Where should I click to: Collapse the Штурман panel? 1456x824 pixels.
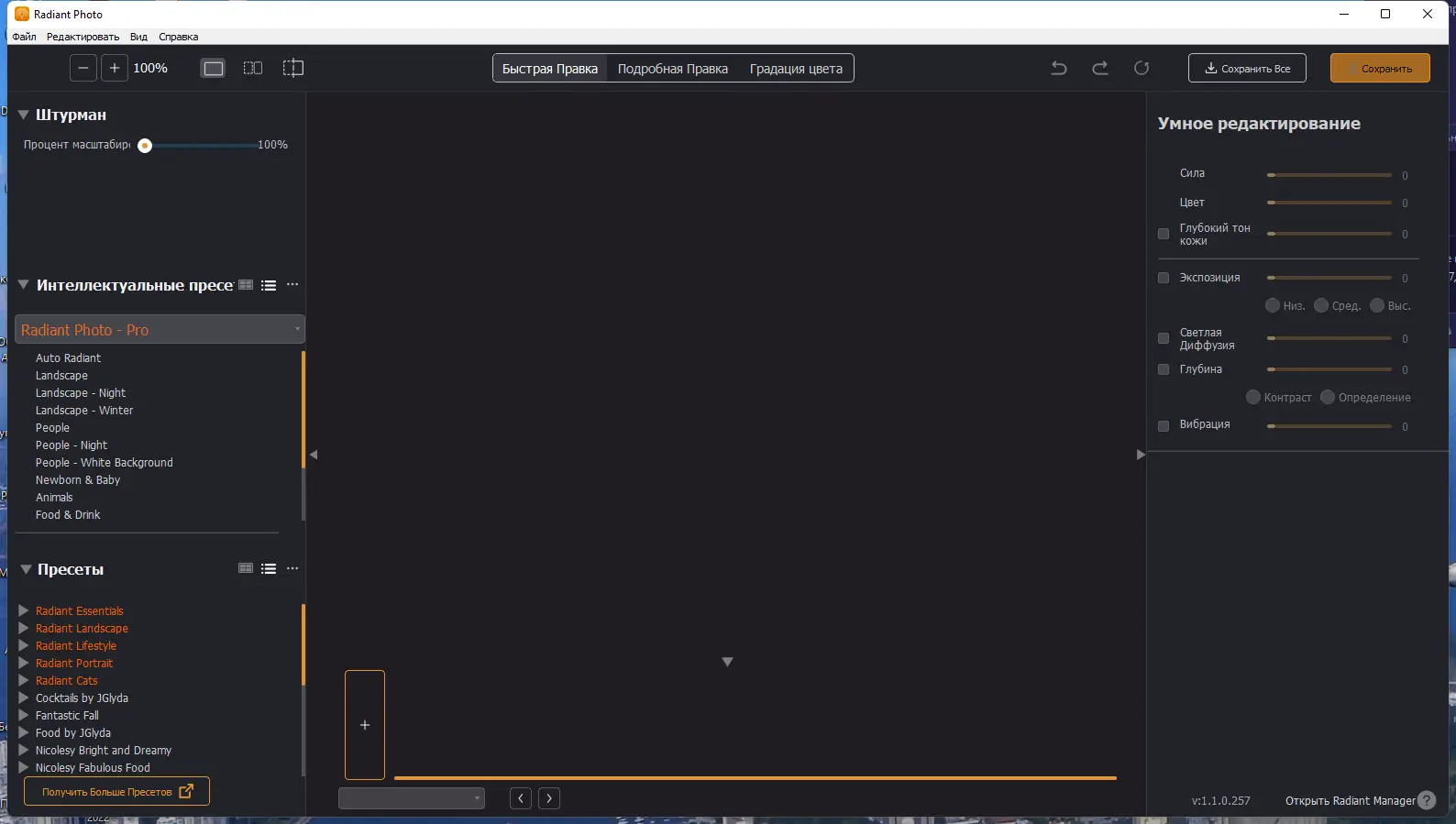(24, 115)
